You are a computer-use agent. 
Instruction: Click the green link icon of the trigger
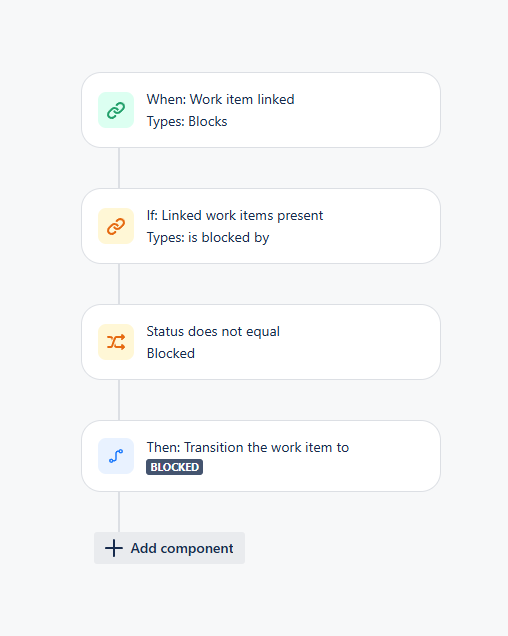coord(116,110)
